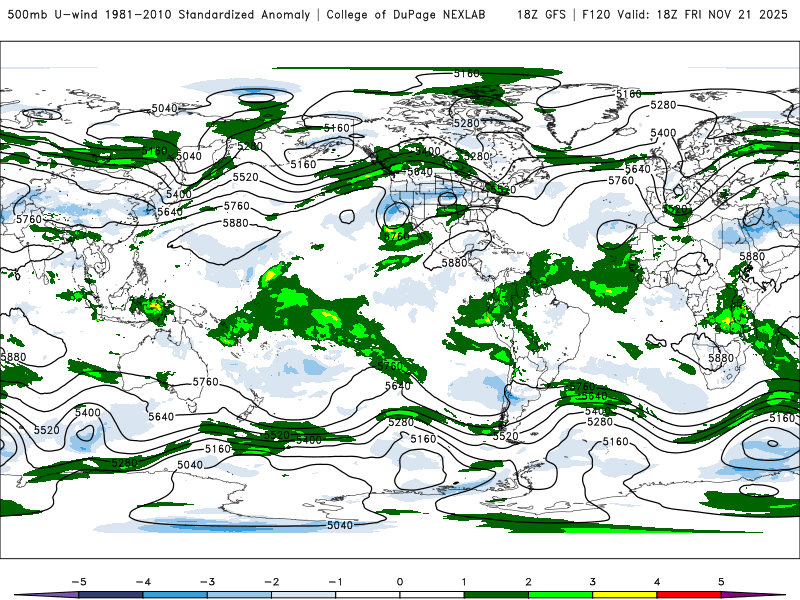The image size is (800, 600).
Task: Select the dark green swatch between 1 and 2
Action: coord(496,595)
